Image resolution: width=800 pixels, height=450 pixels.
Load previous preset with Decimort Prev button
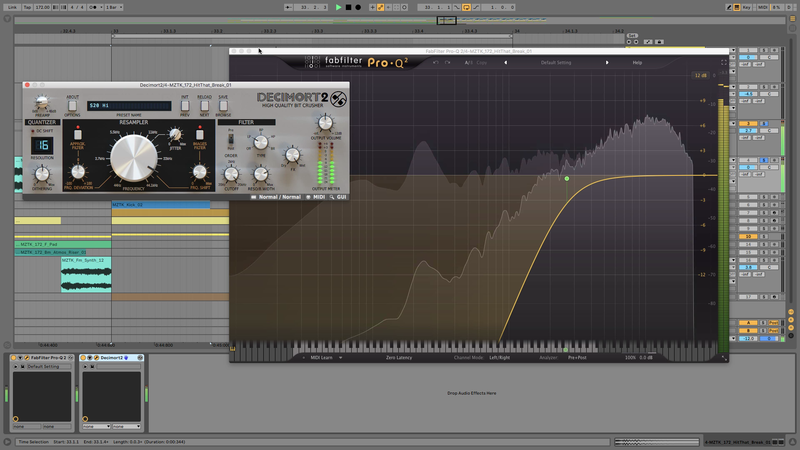(185, 106)
